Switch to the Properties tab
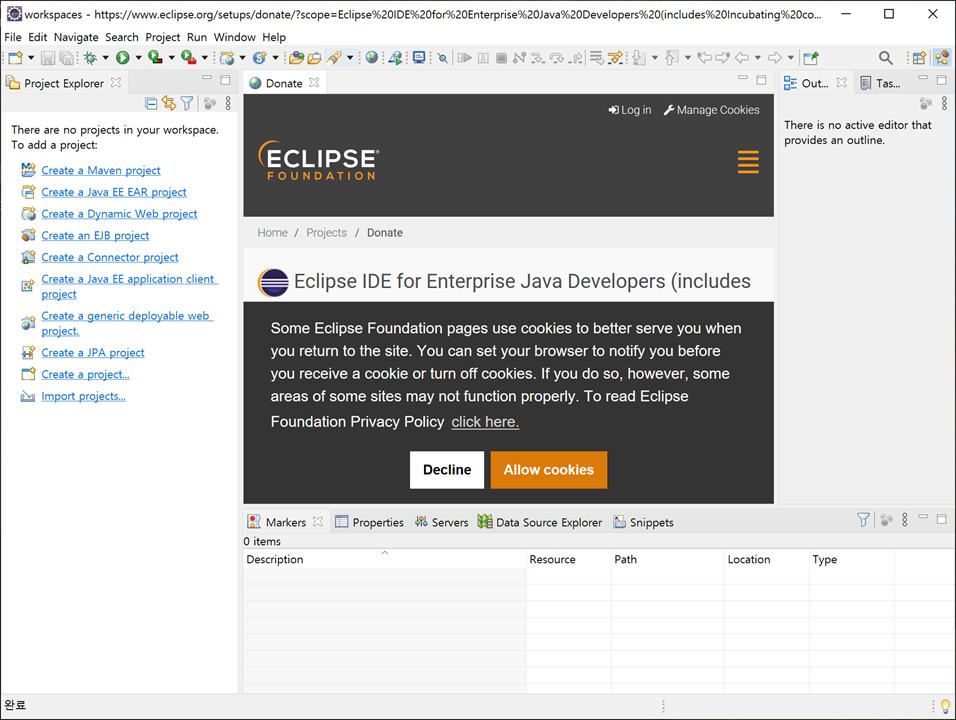Screen dimensions: 956x720 click(369, 522)
